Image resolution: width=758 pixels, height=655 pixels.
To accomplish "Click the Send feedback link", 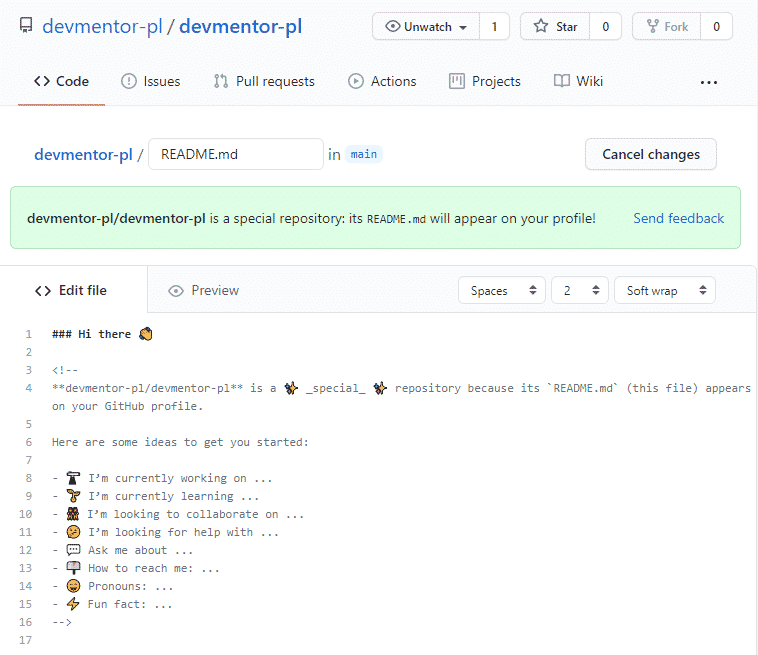I will [x=679, y=218].
